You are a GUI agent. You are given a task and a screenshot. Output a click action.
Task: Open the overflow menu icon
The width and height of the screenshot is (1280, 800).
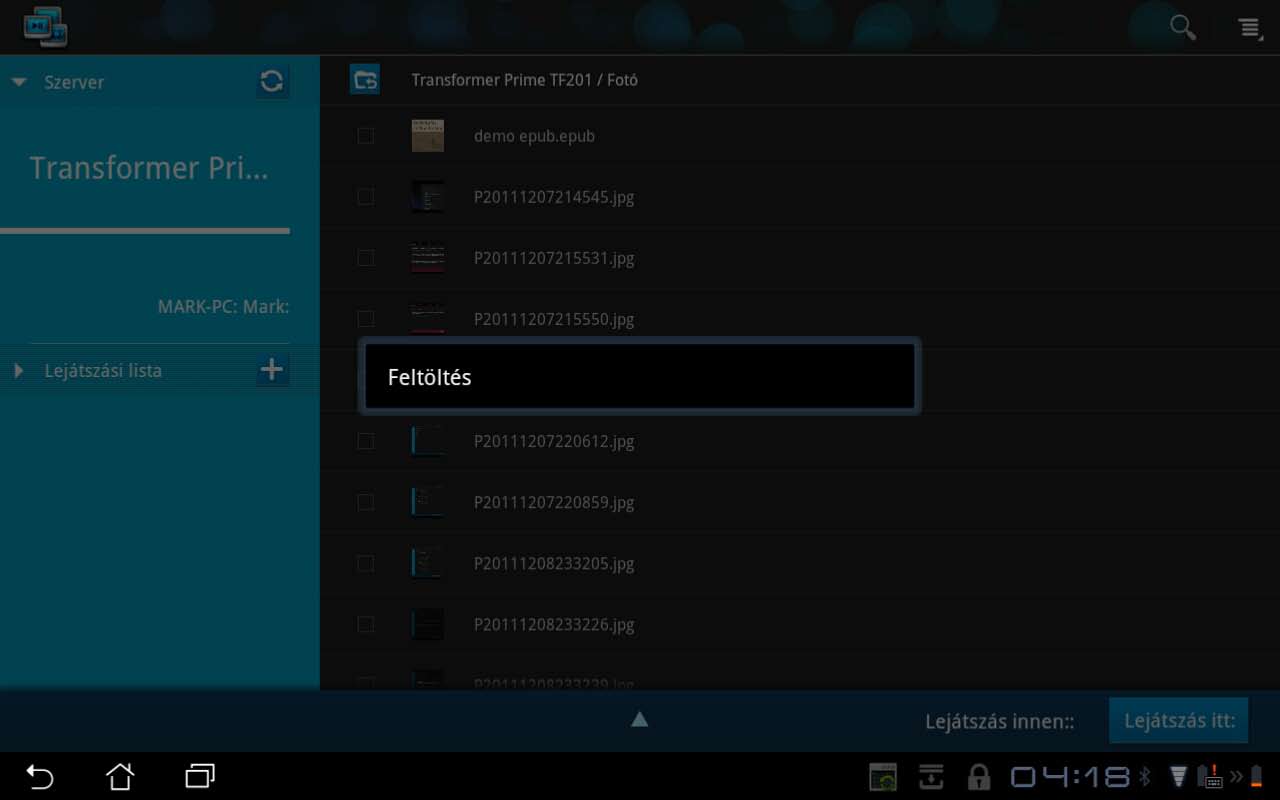click(1250, 28)
